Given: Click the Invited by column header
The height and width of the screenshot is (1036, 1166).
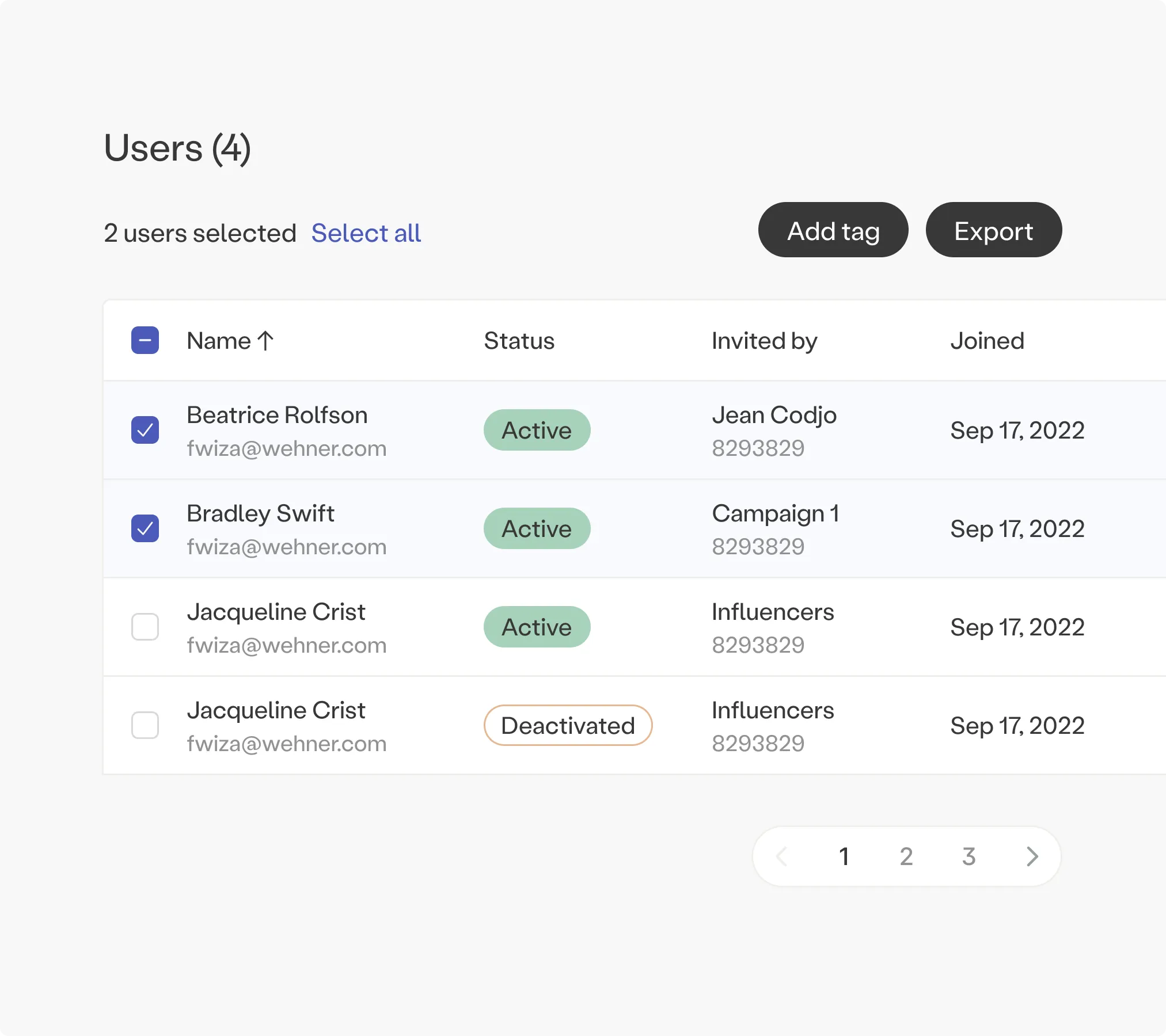Looking at the screenshot, I should pos(764,341).
